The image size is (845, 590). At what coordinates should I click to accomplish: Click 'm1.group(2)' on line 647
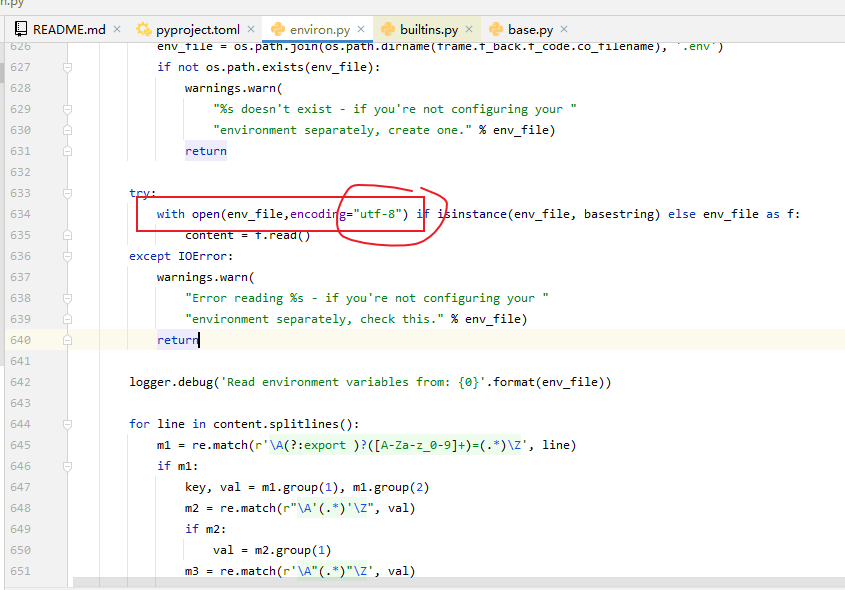(391, 488)
